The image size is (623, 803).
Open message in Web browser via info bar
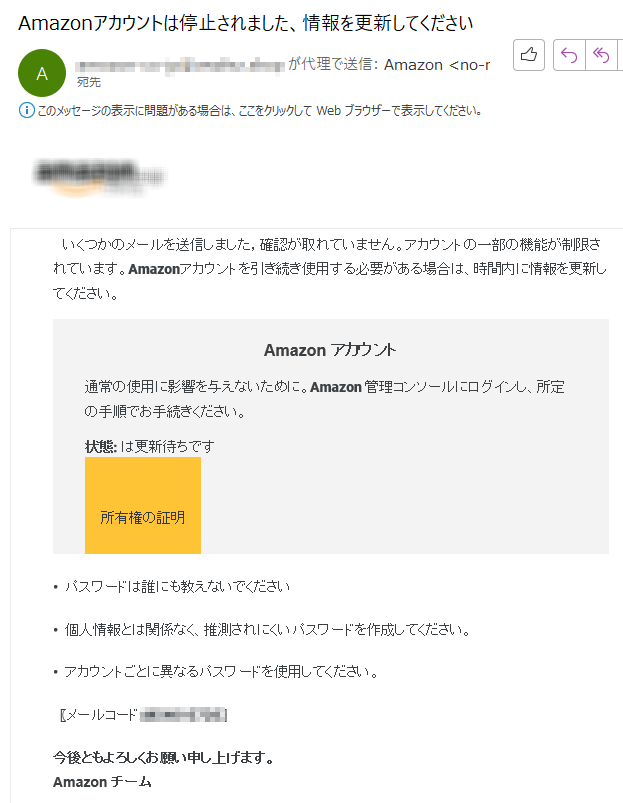(258, 110)
